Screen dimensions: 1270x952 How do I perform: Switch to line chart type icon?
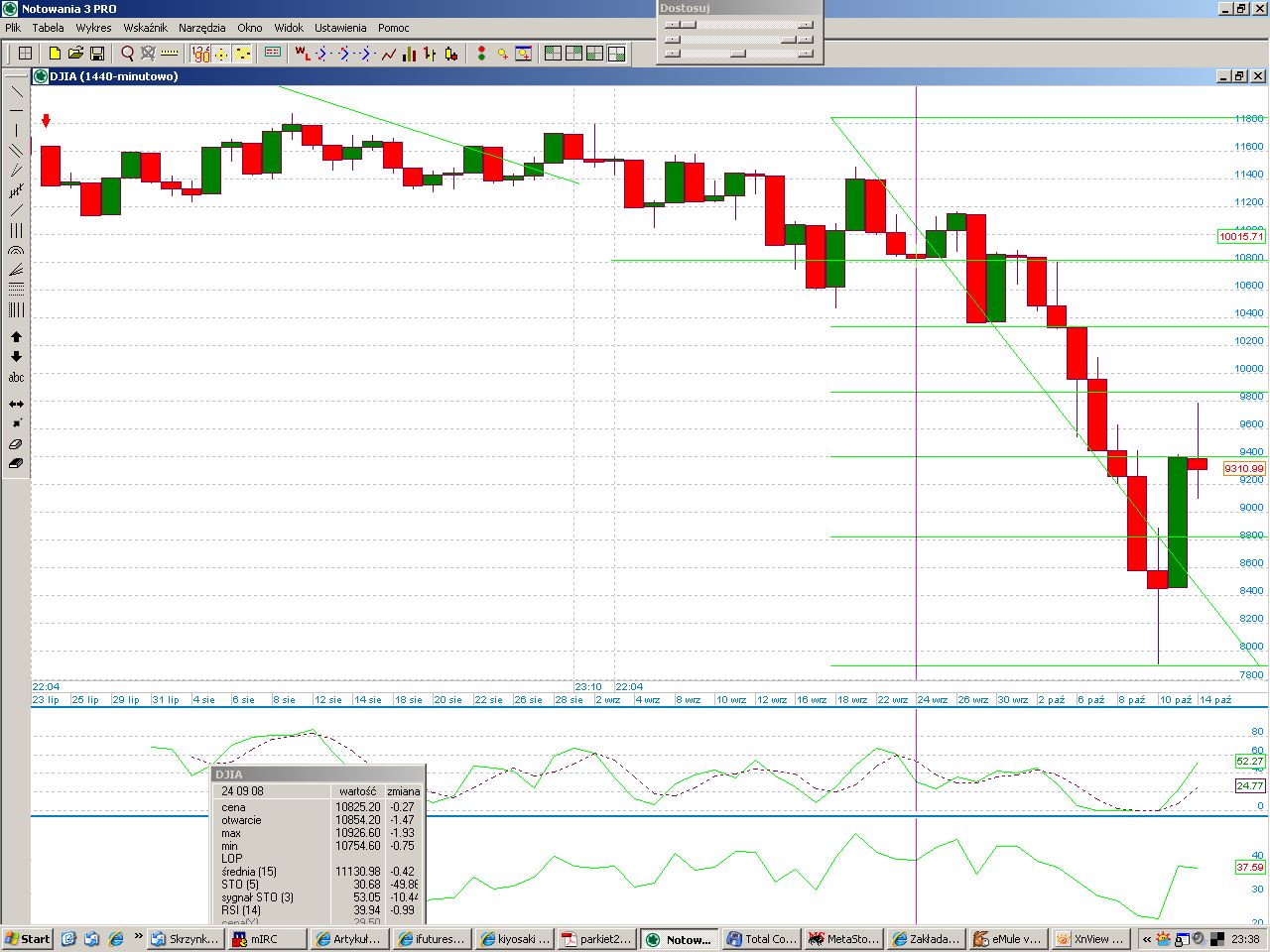pos(388,54)
